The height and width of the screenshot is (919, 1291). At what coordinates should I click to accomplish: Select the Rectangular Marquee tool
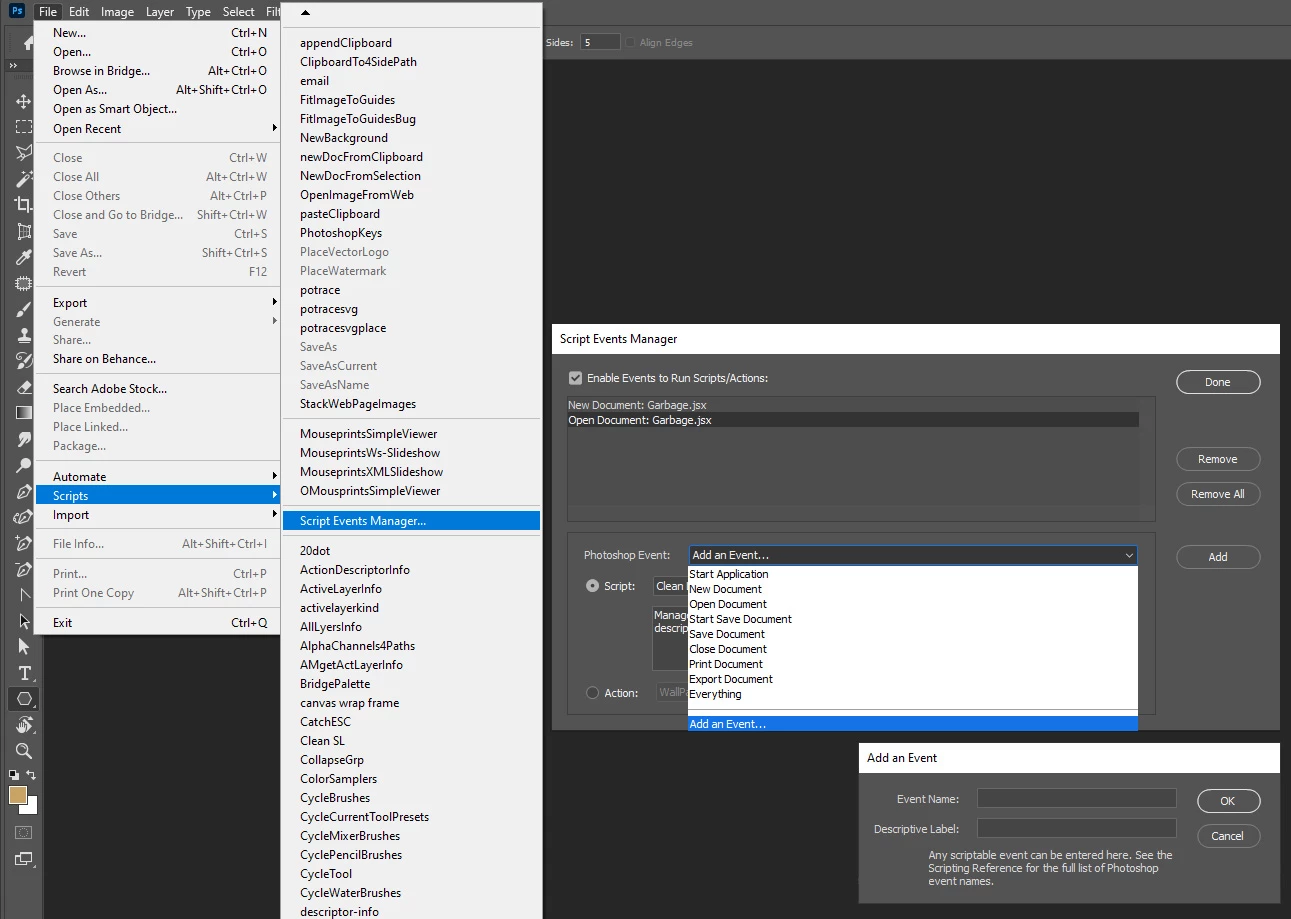point(23,128)
